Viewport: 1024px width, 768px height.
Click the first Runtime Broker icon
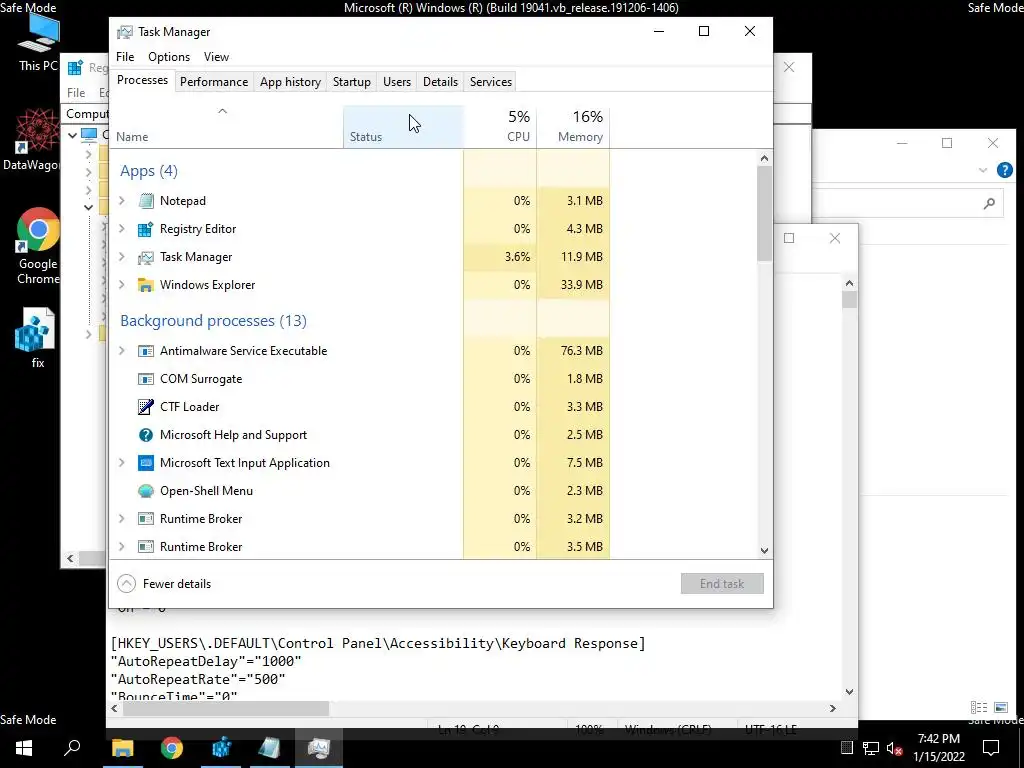point(146,519)
